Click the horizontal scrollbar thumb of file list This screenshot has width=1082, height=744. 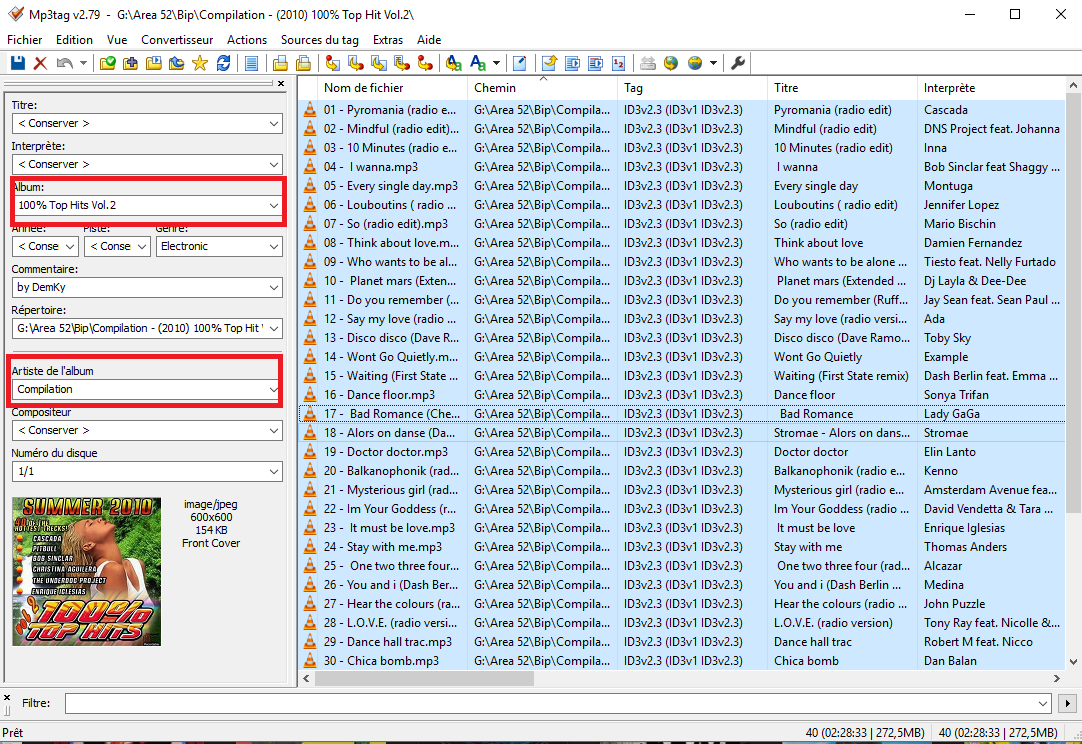pyautogui.click(x=424, y=678)
